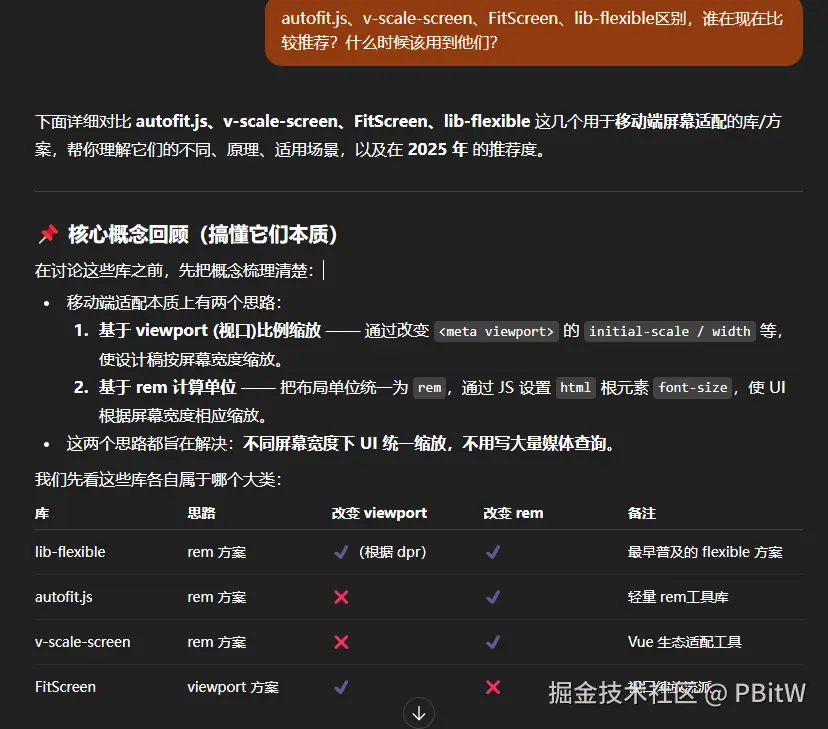Click 'rem 方案' in autofit.js row
Screen dimensions: 828x729
(217, 597)
